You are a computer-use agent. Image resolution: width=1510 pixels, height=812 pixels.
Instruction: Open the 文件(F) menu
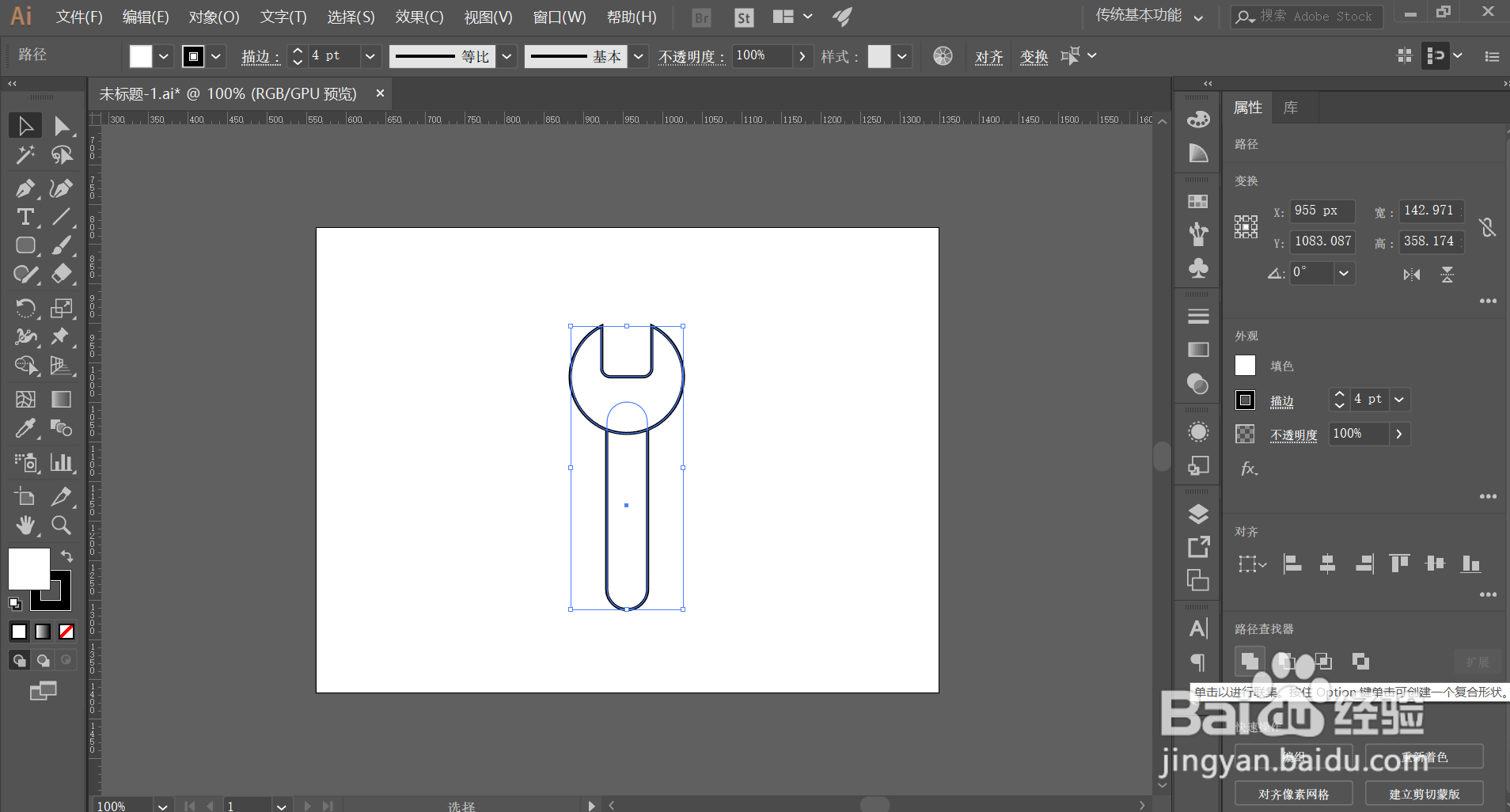coord(79,17)
